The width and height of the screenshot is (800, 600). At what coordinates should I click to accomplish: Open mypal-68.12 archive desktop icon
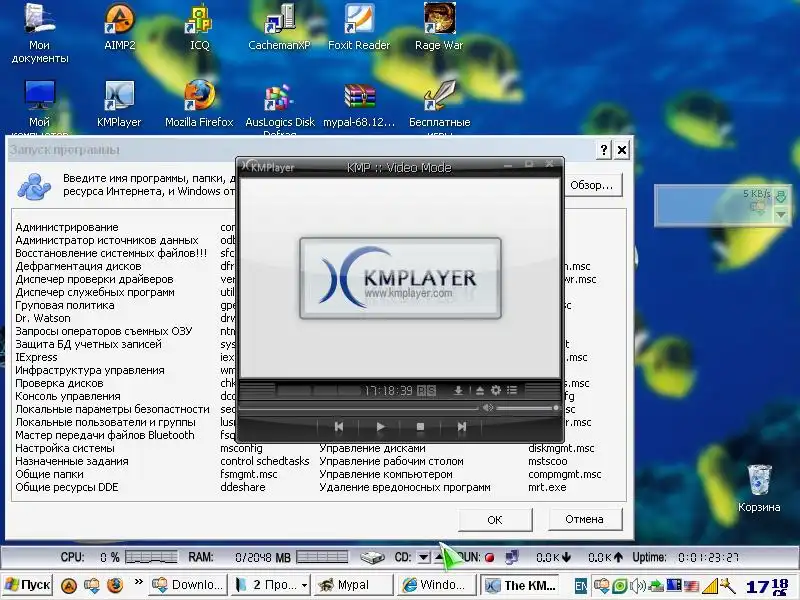coord(359,104)
